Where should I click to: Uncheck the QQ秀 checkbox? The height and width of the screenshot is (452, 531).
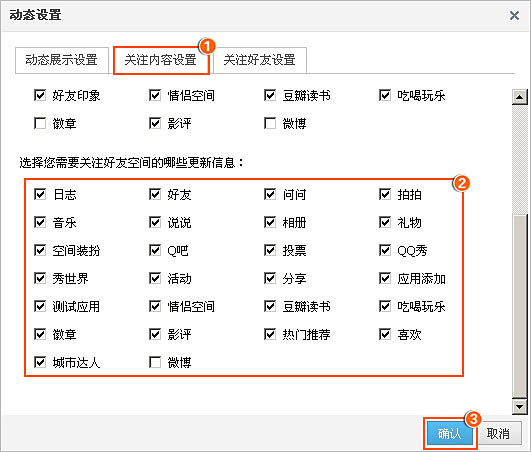coord(385,251)
